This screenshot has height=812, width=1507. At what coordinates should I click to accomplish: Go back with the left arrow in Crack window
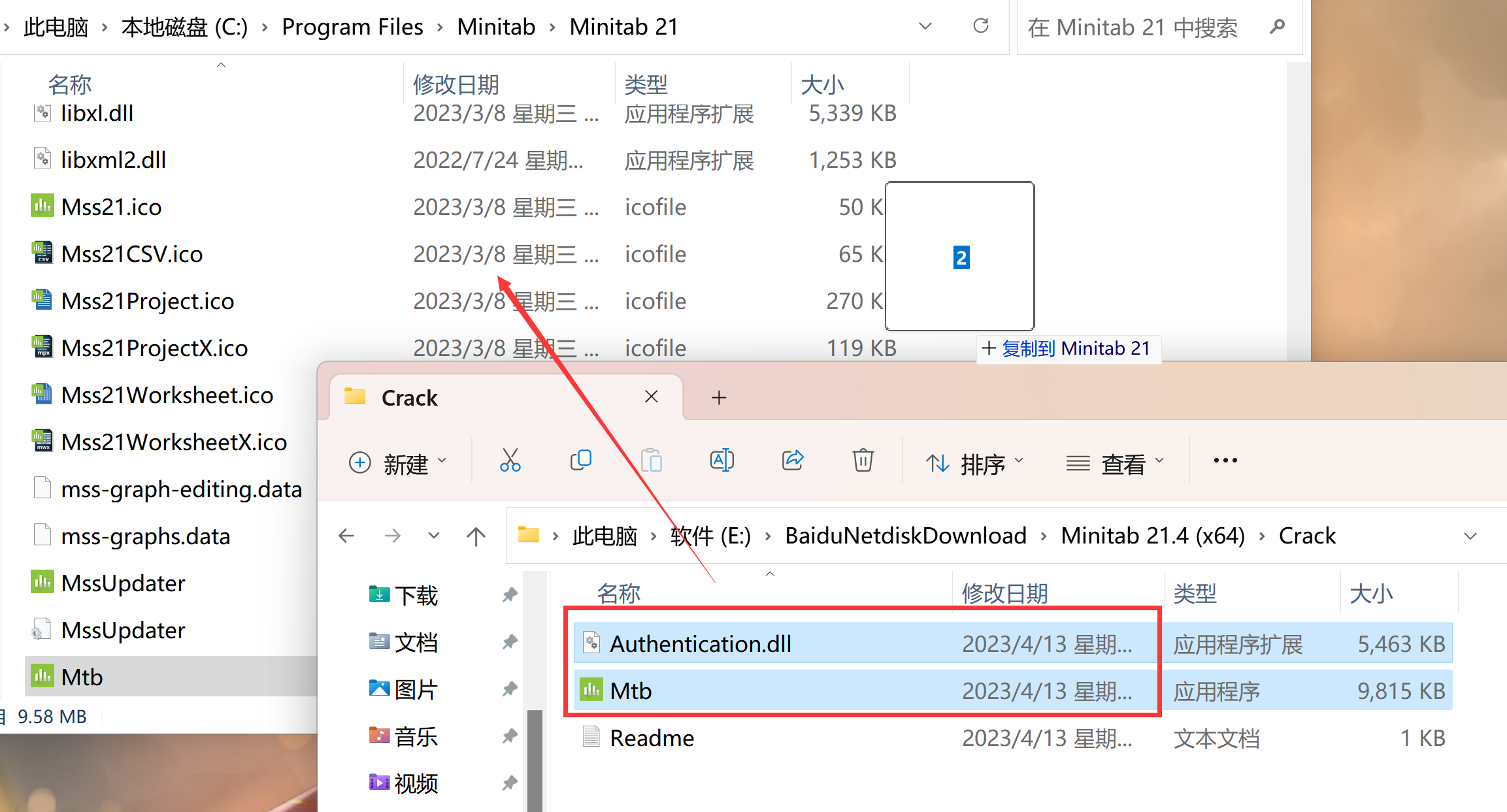(346, 536)
